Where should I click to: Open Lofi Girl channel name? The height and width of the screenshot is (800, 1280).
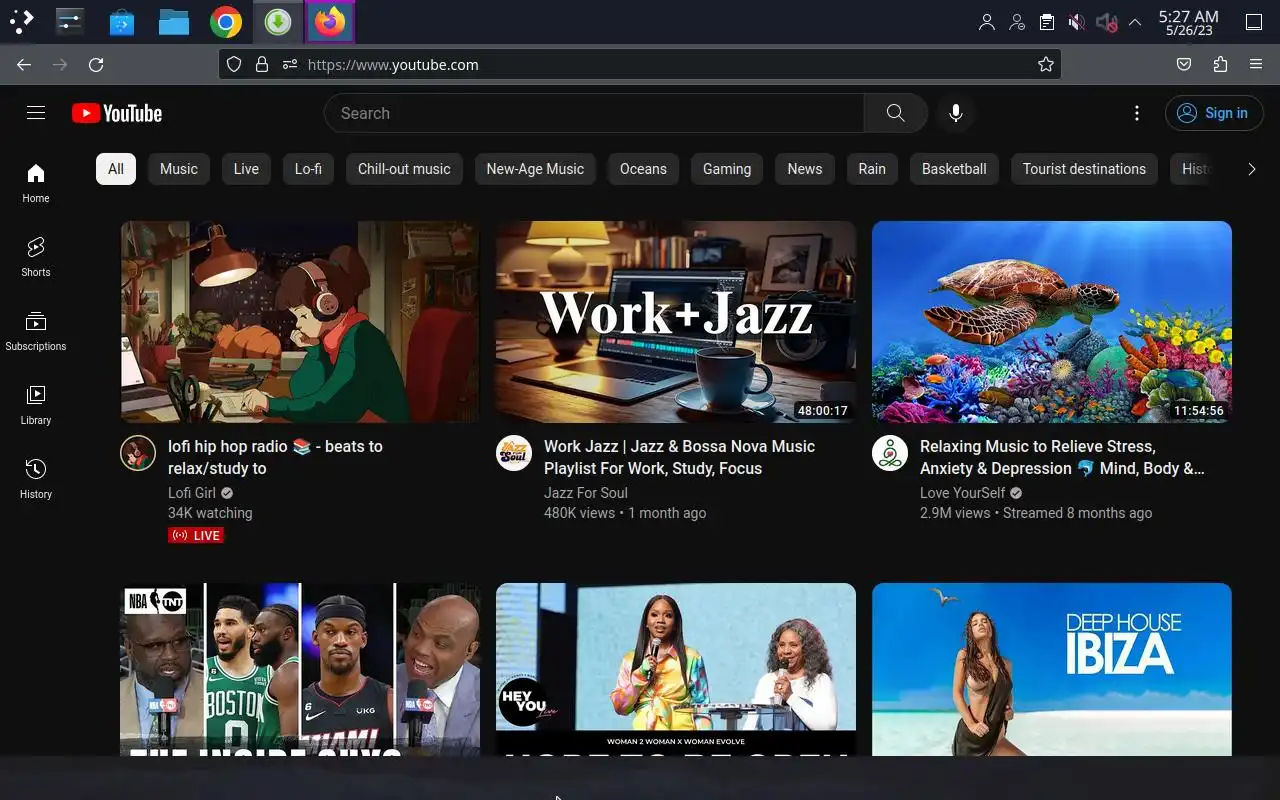[x=192, y=493]
